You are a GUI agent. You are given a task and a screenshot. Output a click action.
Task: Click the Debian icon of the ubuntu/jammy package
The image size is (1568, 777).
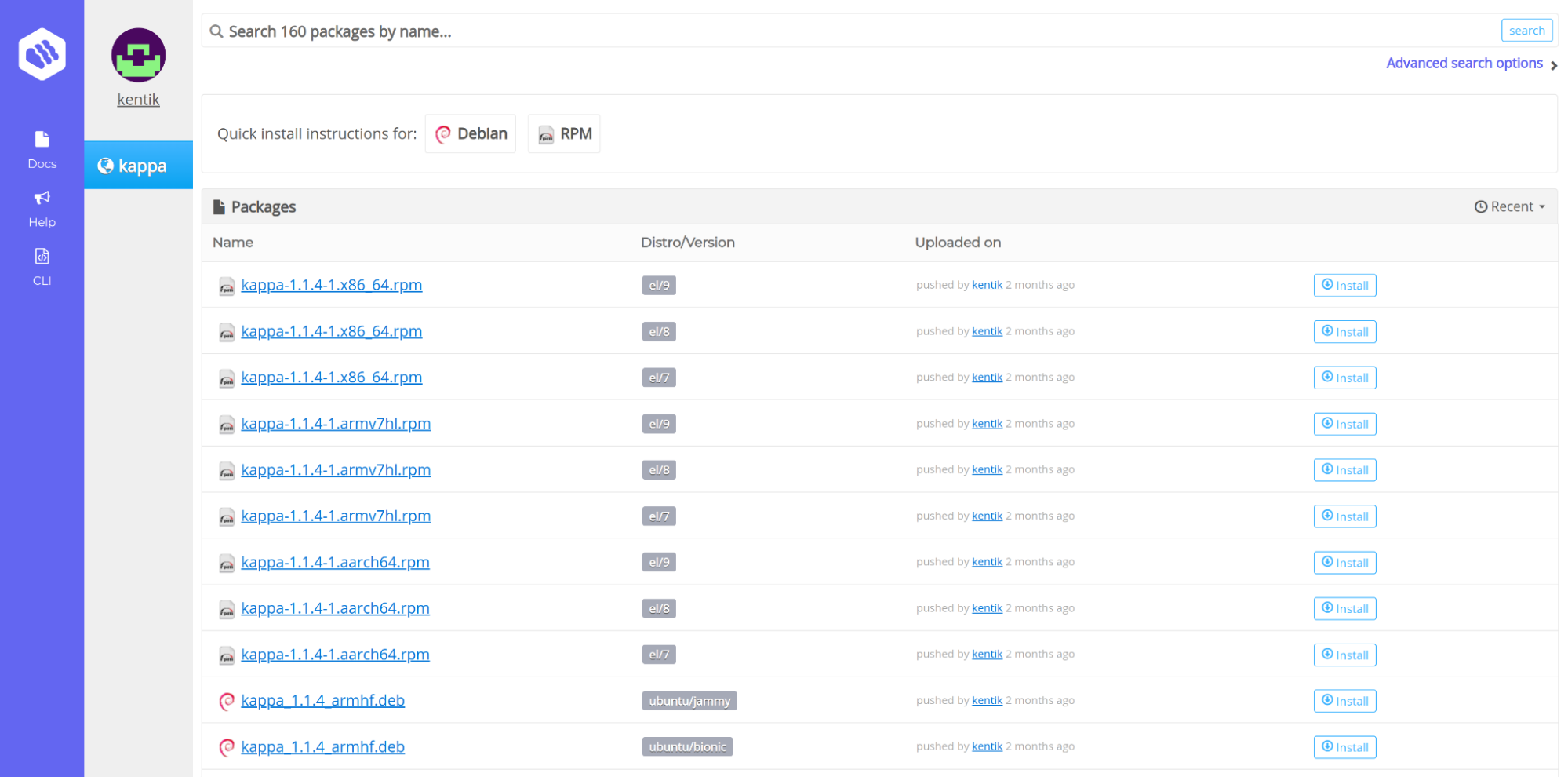tap(227, 701)
